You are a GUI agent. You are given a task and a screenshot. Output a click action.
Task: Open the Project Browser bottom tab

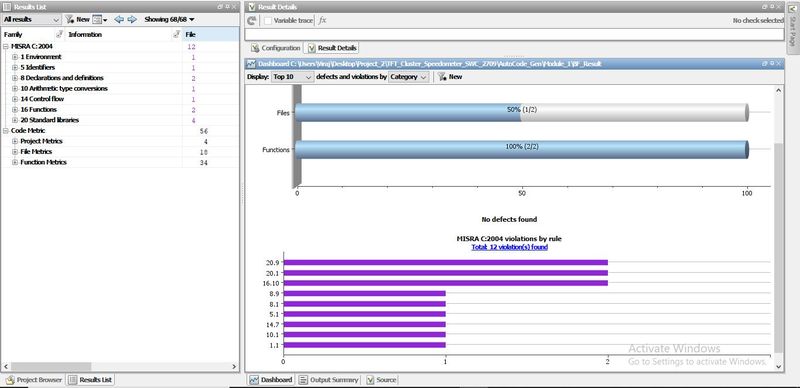coord(34,380)
